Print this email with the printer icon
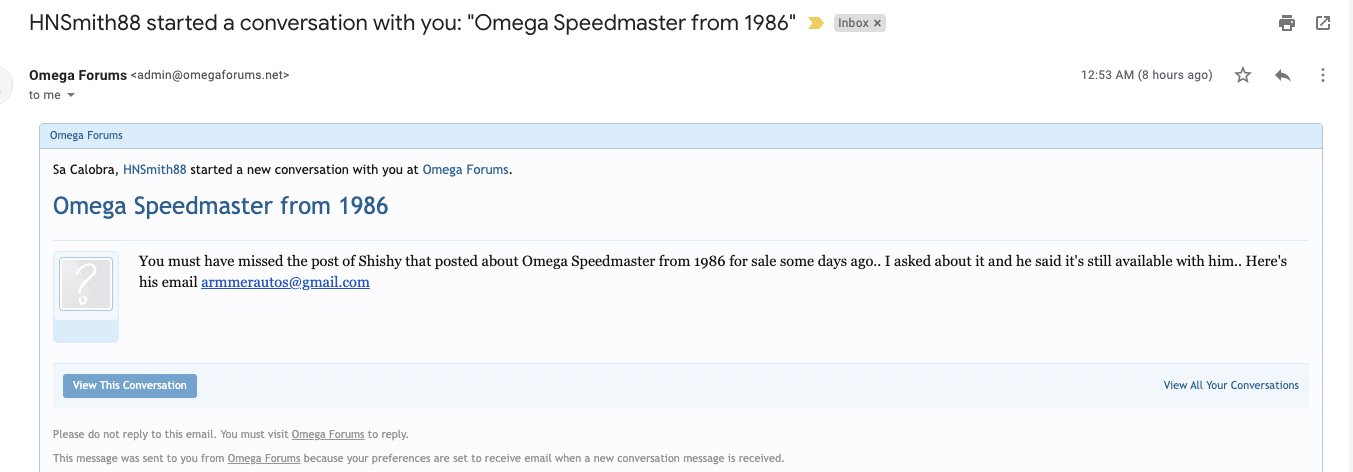 pos(1287,23)
